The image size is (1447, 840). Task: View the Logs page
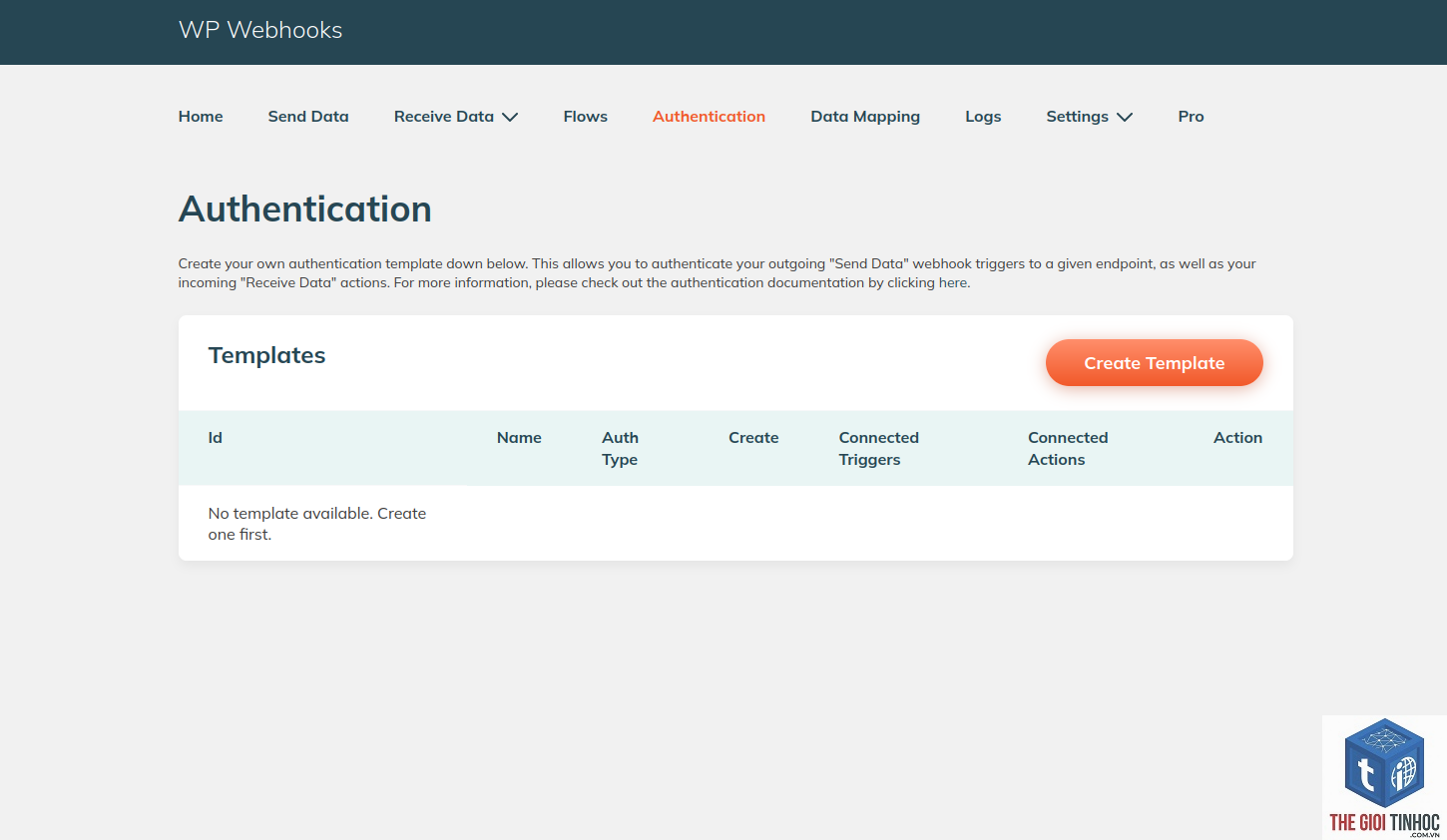(x=983, y=117)
